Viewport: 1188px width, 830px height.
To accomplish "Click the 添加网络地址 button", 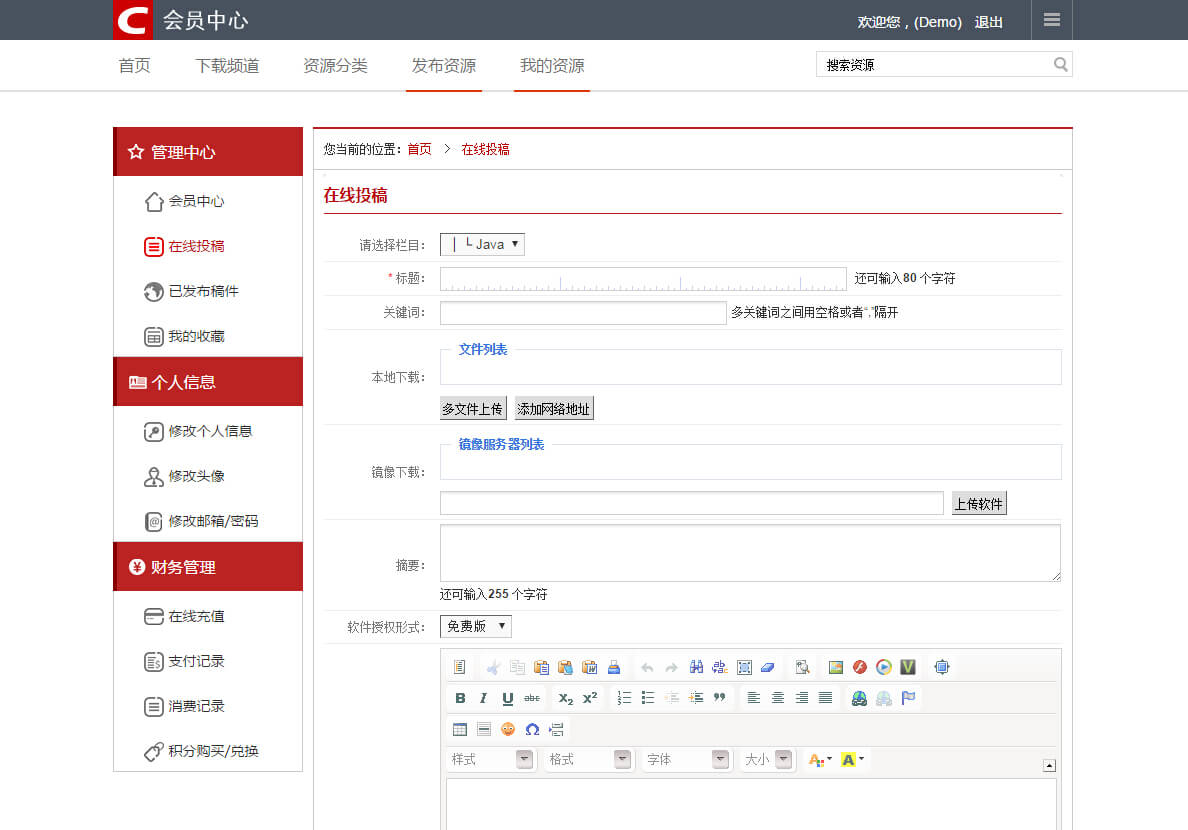I will (x=554, y=409).
